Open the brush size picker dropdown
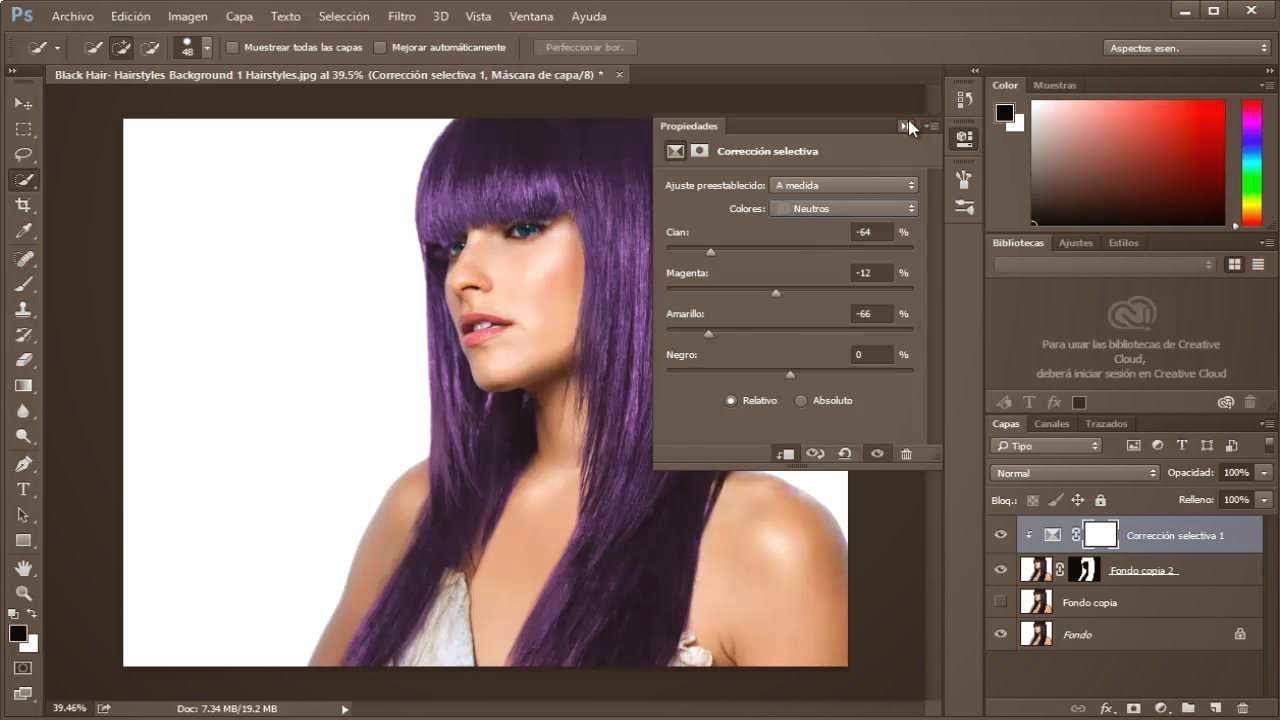Viewport: 1280px width, 720px height. pos(207,47)
